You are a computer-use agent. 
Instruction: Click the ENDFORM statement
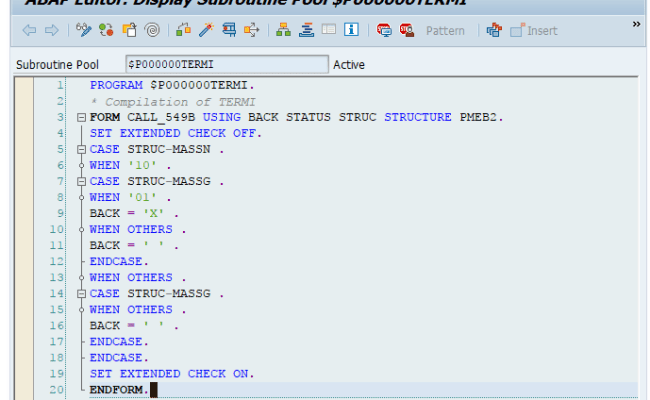[119, 390]
